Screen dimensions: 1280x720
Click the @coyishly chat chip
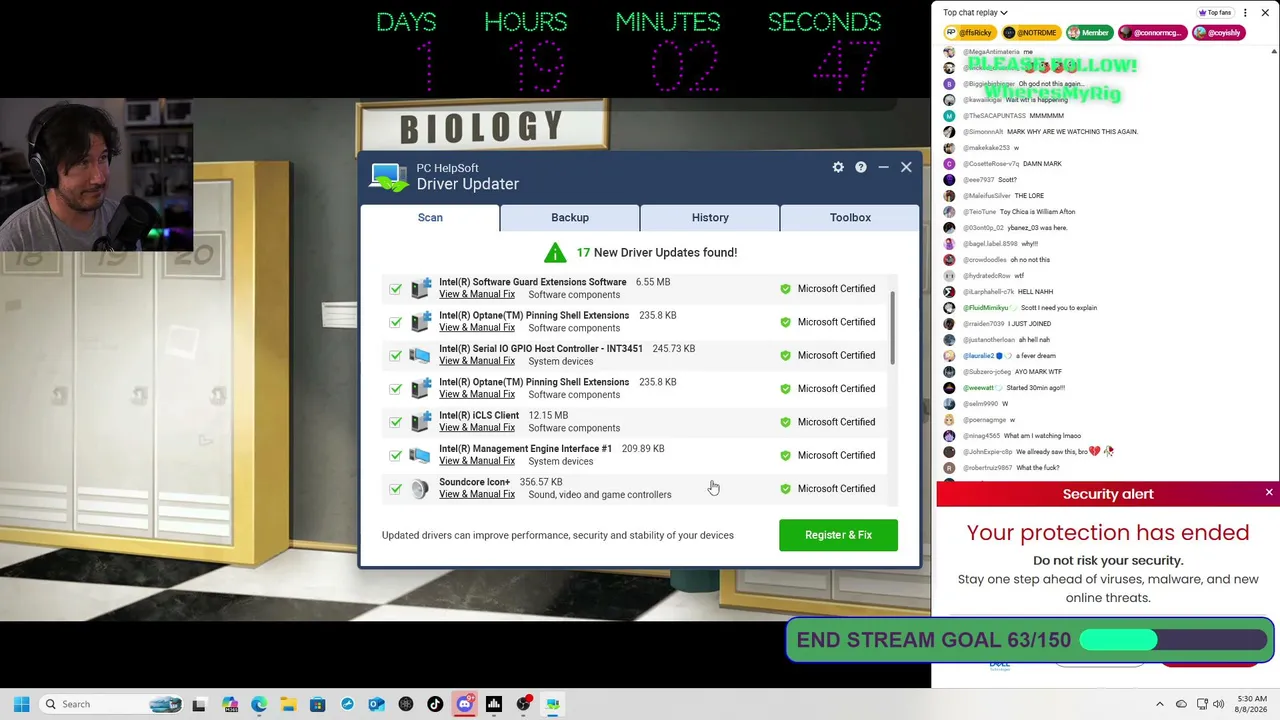[x=1218, y=33]
